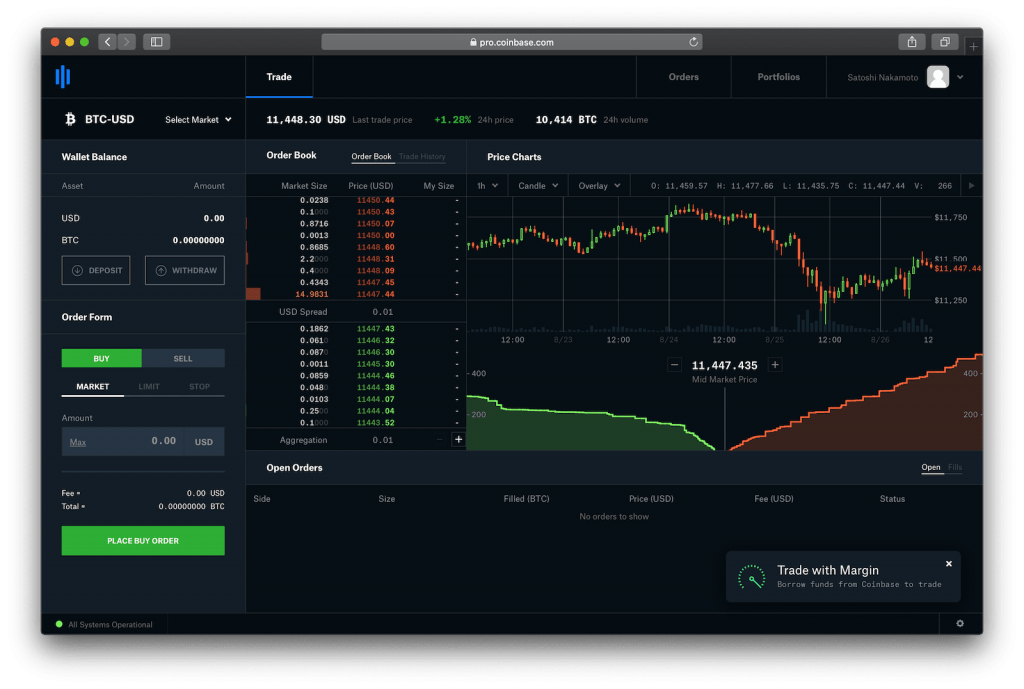Open the Orders tab
Screen dimensions: 1024x689
coord(683,76)
